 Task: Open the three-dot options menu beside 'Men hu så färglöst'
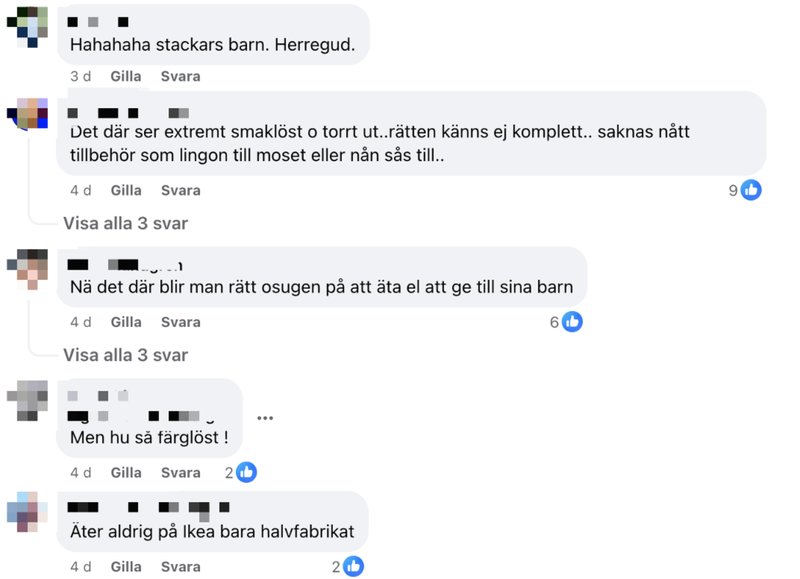(265, 418)
